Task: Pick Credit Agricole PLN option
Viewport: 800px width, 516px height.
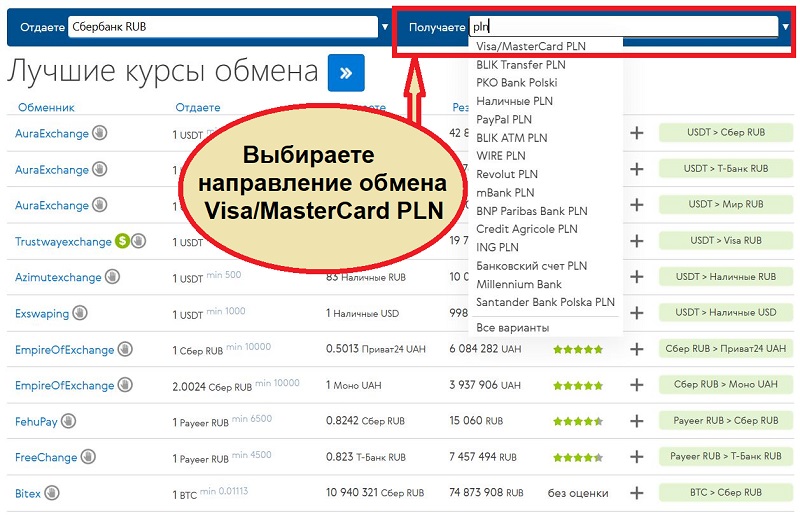Action: [x=527, y=229]
